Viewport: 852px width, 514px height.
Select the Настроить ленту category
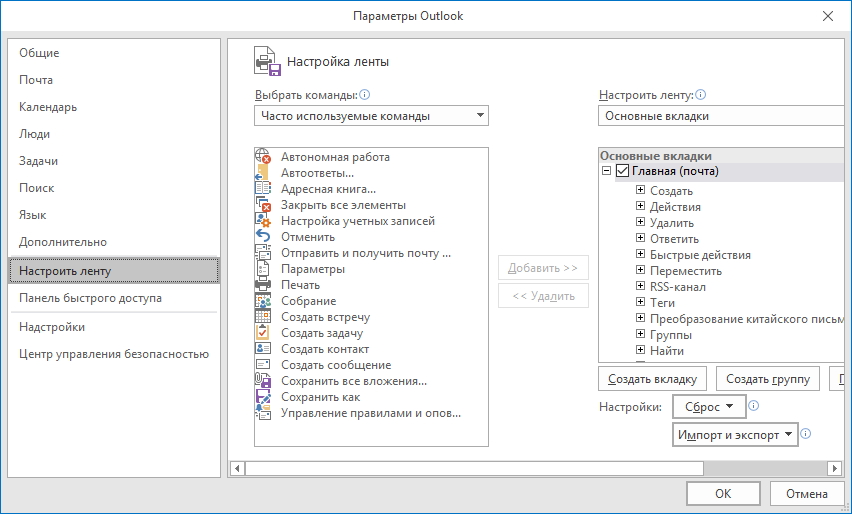pos(114,271)
